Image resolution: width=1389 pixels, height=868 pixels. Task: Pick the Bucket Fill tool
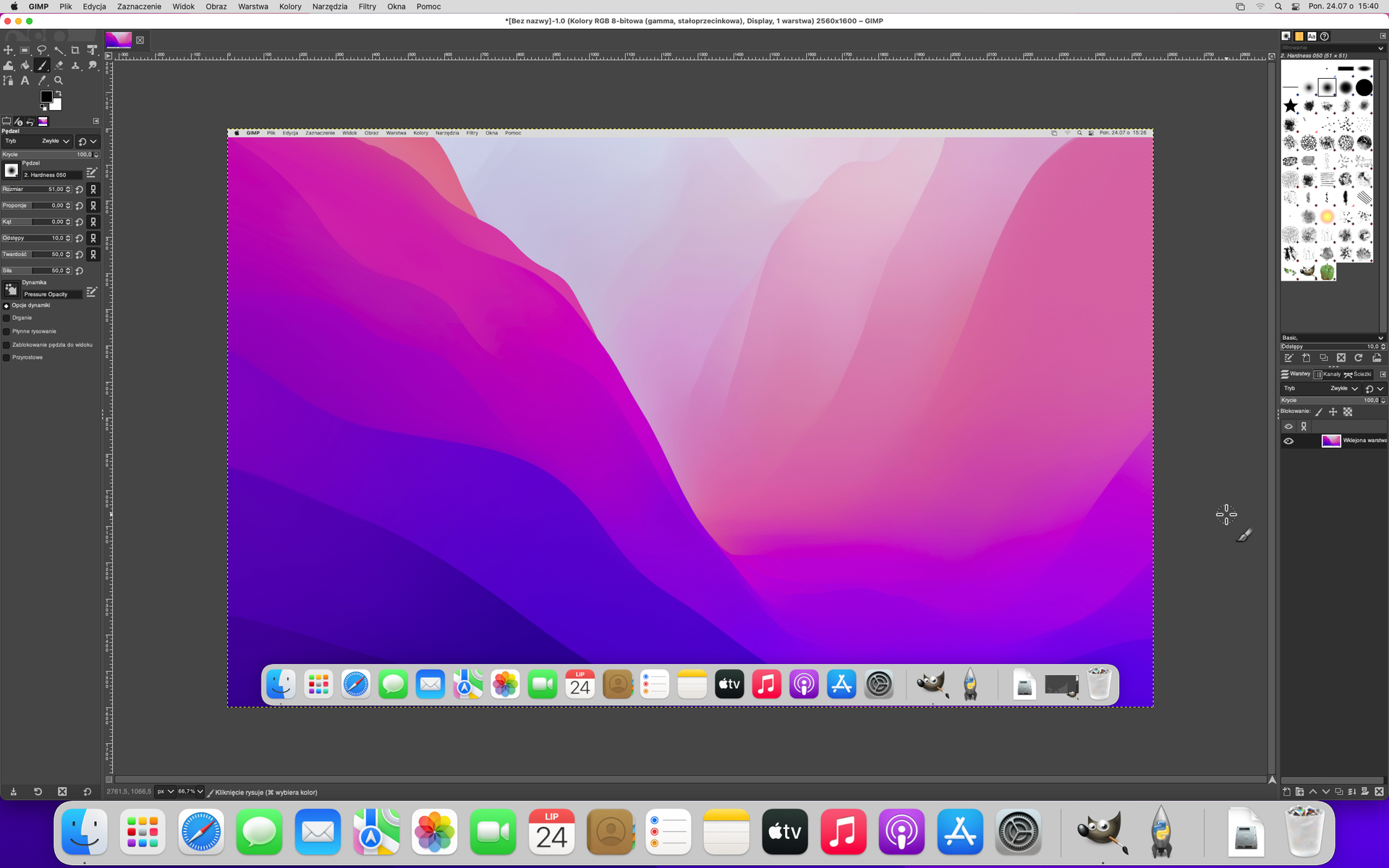[25, 65]
